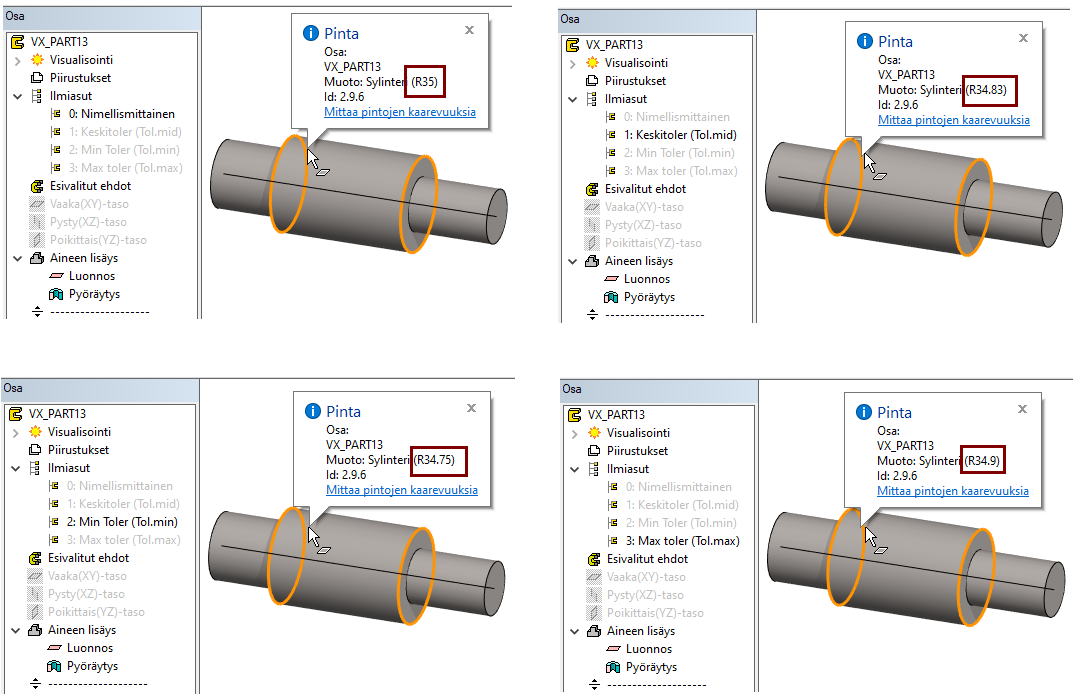Close the Pinta tooltip showing R34.9
This screenshot has height=694, width=1084.
click(1022, 409)
